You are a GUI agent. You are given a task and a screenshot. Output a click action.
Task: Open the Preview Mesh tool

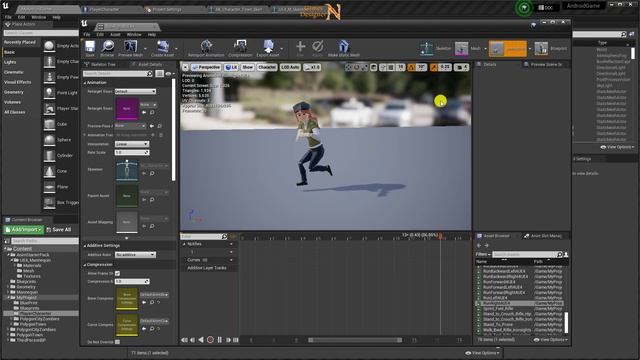131,48
